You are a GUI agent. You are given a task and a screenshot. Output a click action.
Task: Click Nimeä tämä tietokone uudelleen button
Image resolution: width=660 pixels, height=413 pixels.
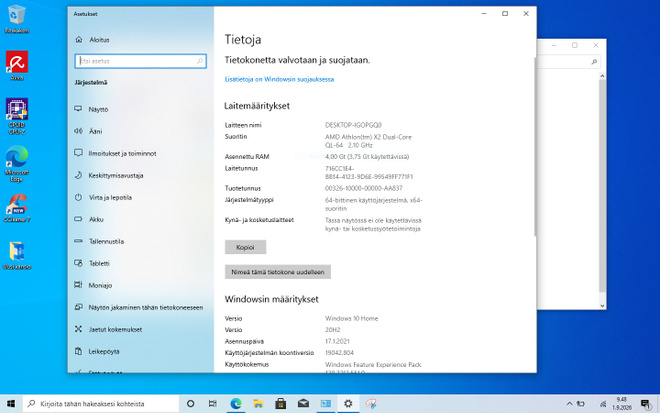click(x=278, y=272)
